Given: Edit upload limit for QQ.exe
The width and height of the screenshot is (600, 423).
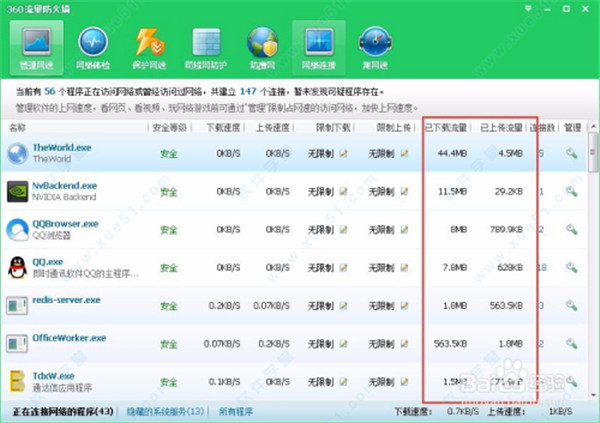Looking at the screenshot, I should click(x=404, y=268).
